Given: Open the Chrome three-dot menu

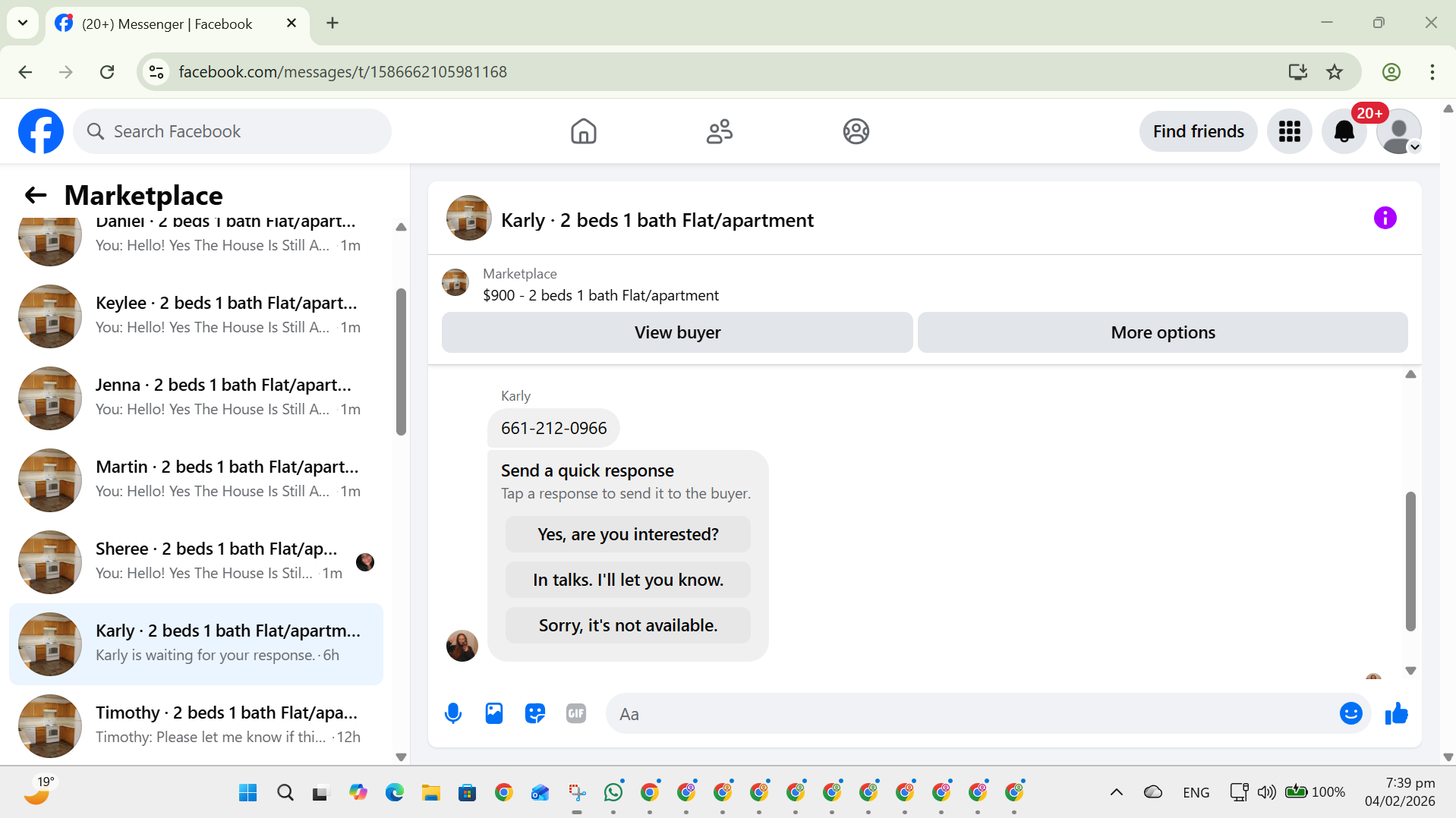Looking at the screenshot, I should 1432,72.
